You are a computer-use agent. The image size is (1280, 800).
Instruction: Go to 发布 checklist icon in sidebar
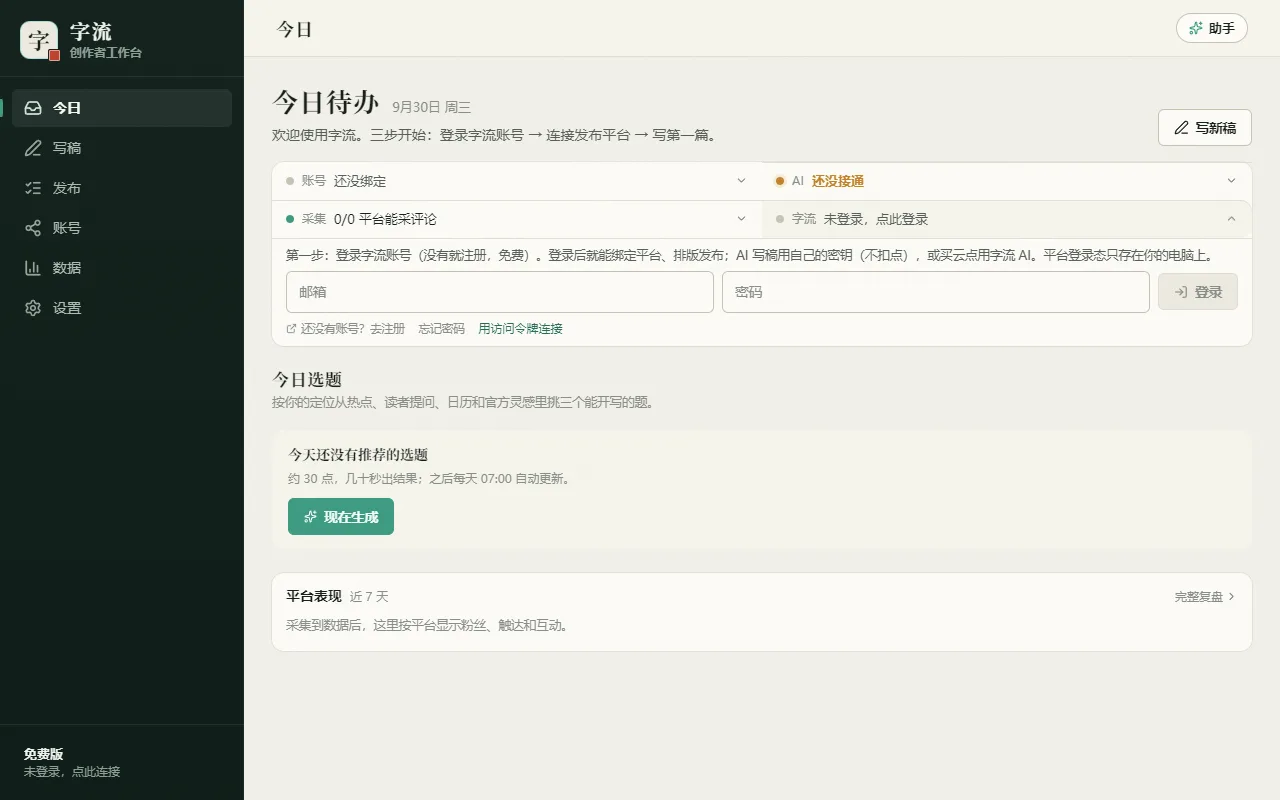33,188
